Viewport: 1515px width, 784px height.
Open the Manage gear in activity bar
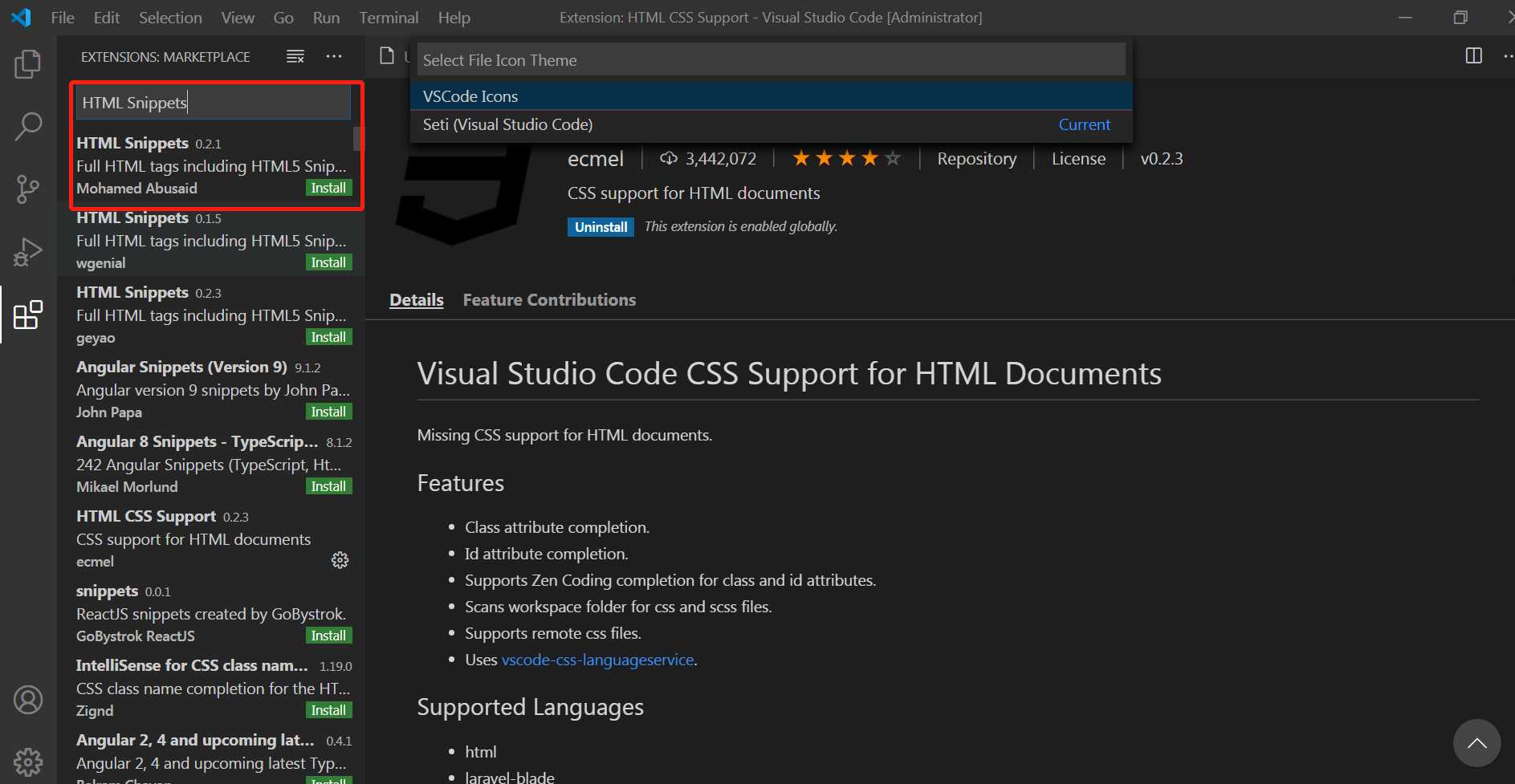(28, 762)
